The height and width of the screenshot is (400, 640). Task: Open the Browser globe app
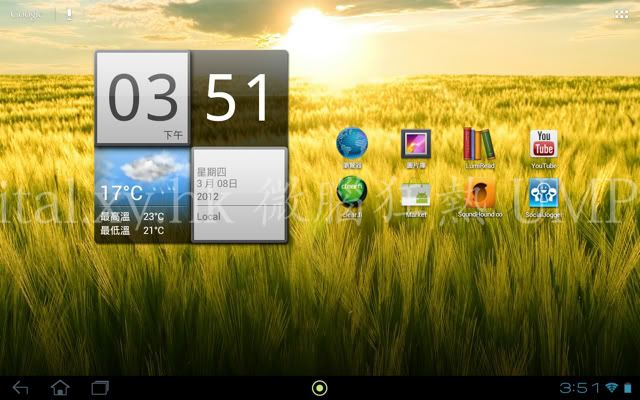click(x=352, y=143)
